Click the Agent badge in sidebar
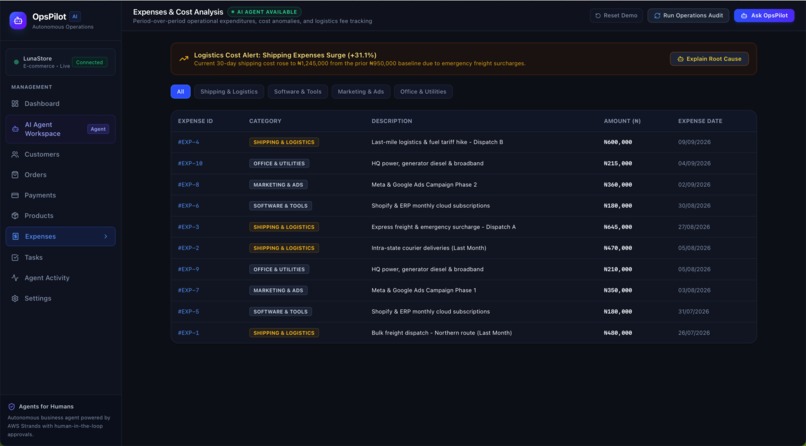Image resolution: width=806 pixels, height=446 pixels. [98, 129]
